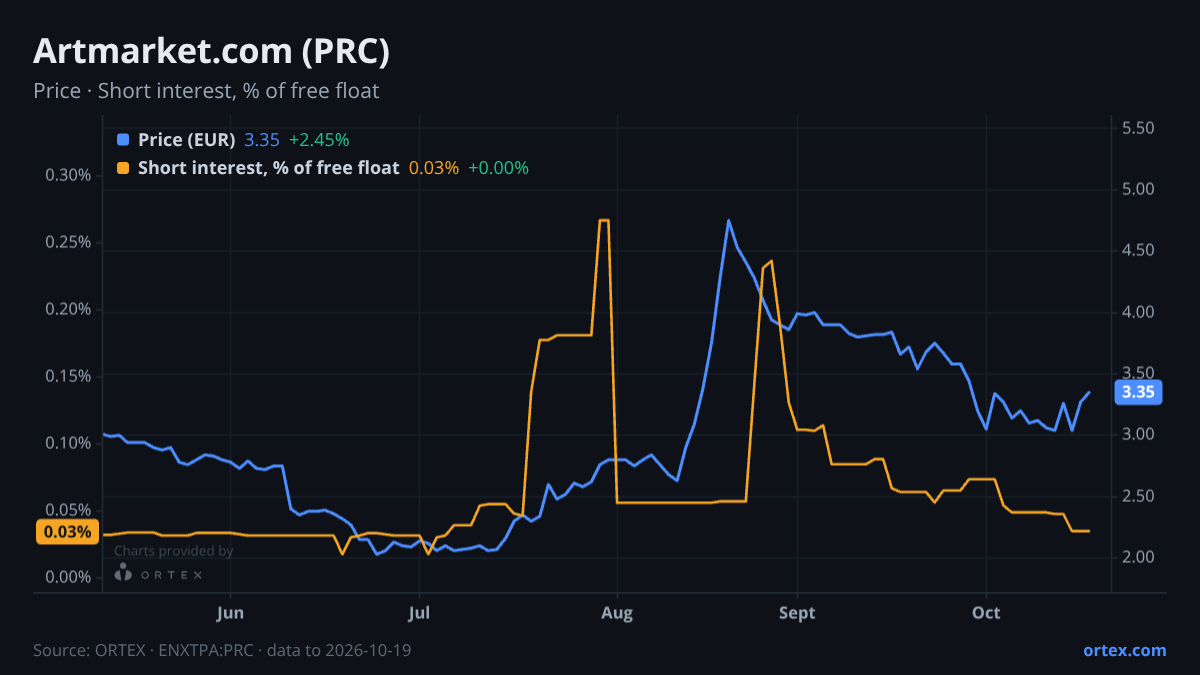Click the 4.00 right axis label
Image resolution: width=1200 pixels, height=675 pixels.
click(1138, 312)
